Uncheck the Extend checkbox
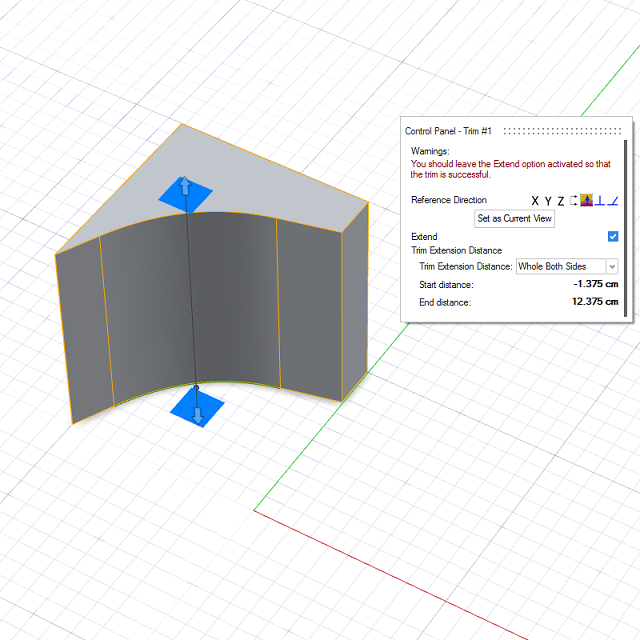Viewport: 640px width, 640px height. (x=613, y=237)
